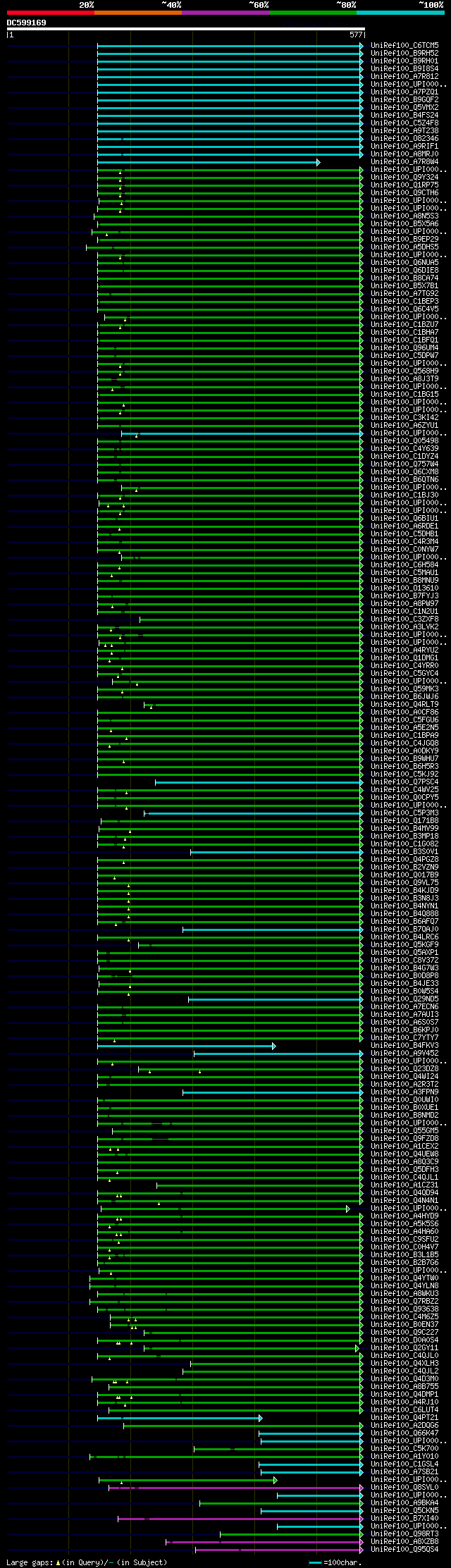Click the UniRef100_B5X7B1 label
This screenshot has width=451, height=1568.
[404, 286]
